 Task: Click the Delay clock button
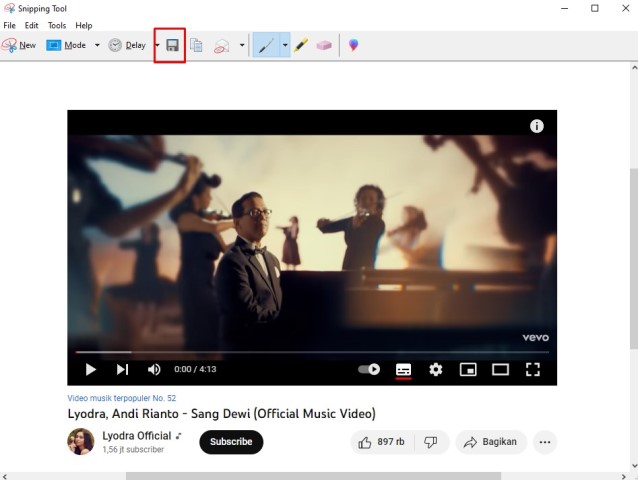127,45
